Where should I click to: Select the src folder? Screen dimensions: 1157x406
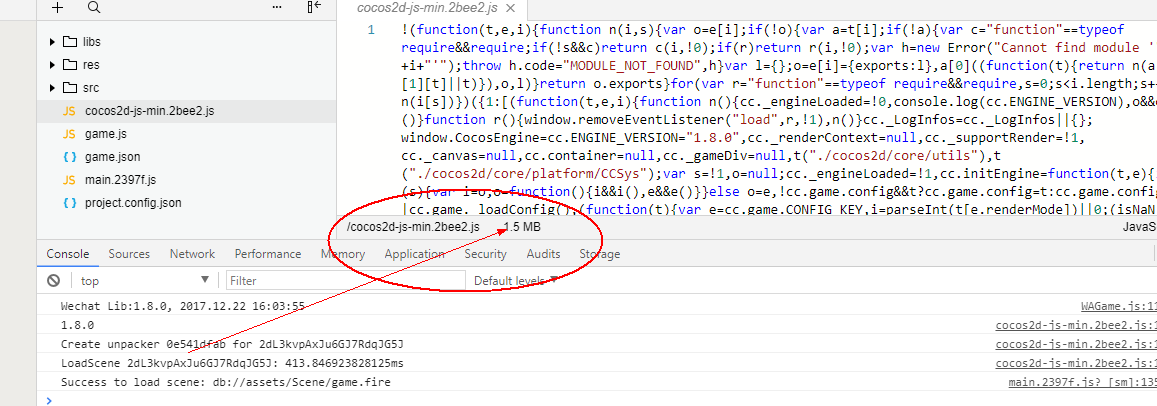91,88
